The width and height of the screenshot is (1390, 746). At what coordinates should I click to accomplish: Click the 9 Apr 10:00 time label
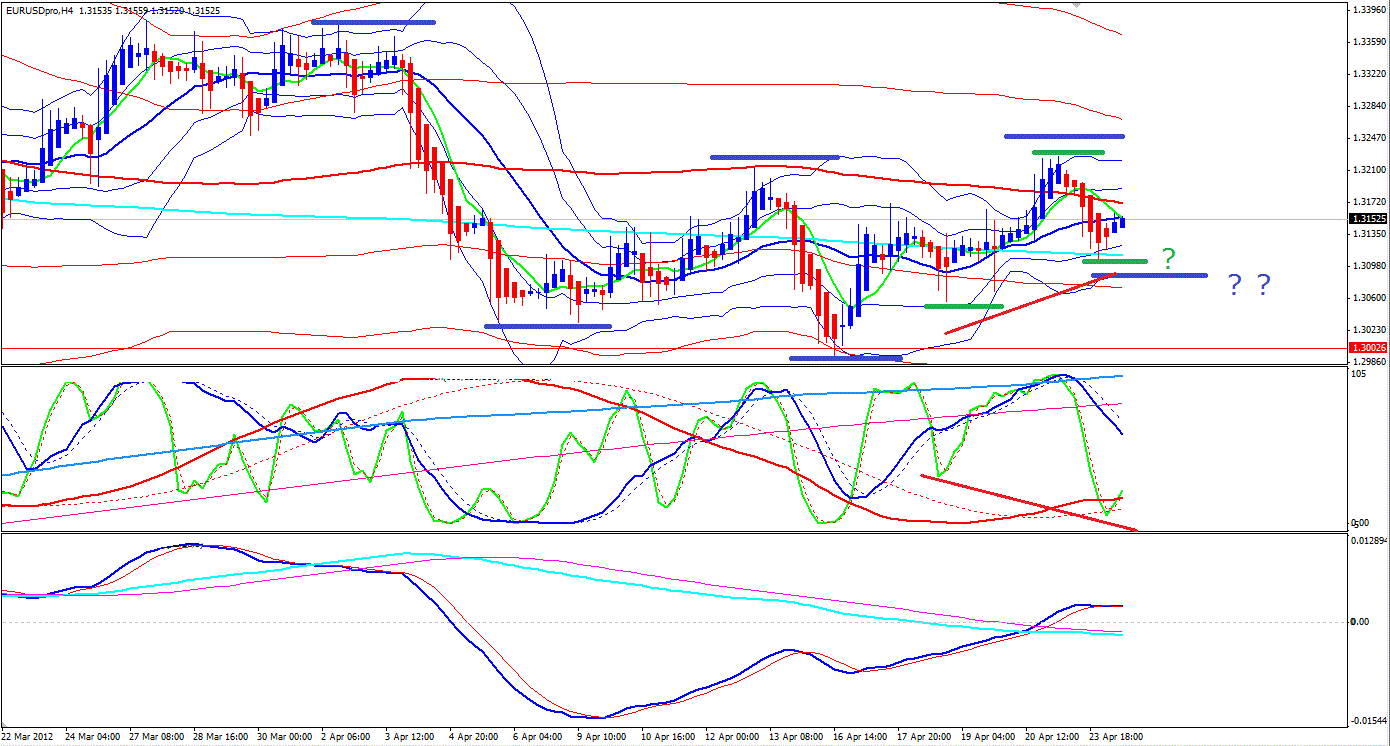click(x=604, y=736)
